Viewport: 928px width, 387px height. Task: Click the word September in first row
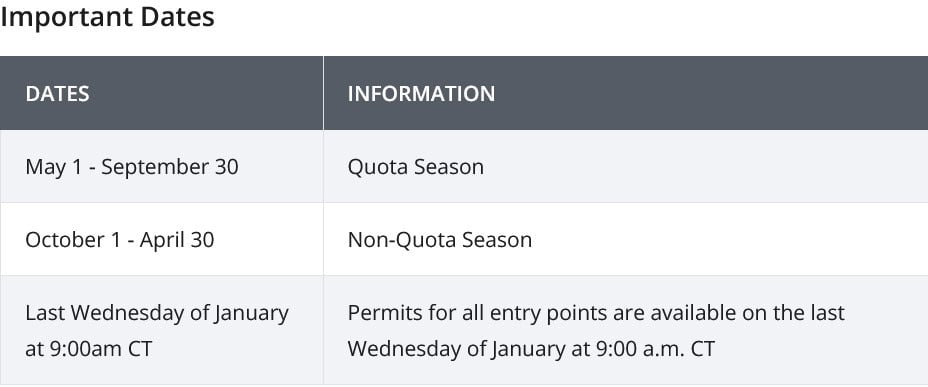pos(155,167)
